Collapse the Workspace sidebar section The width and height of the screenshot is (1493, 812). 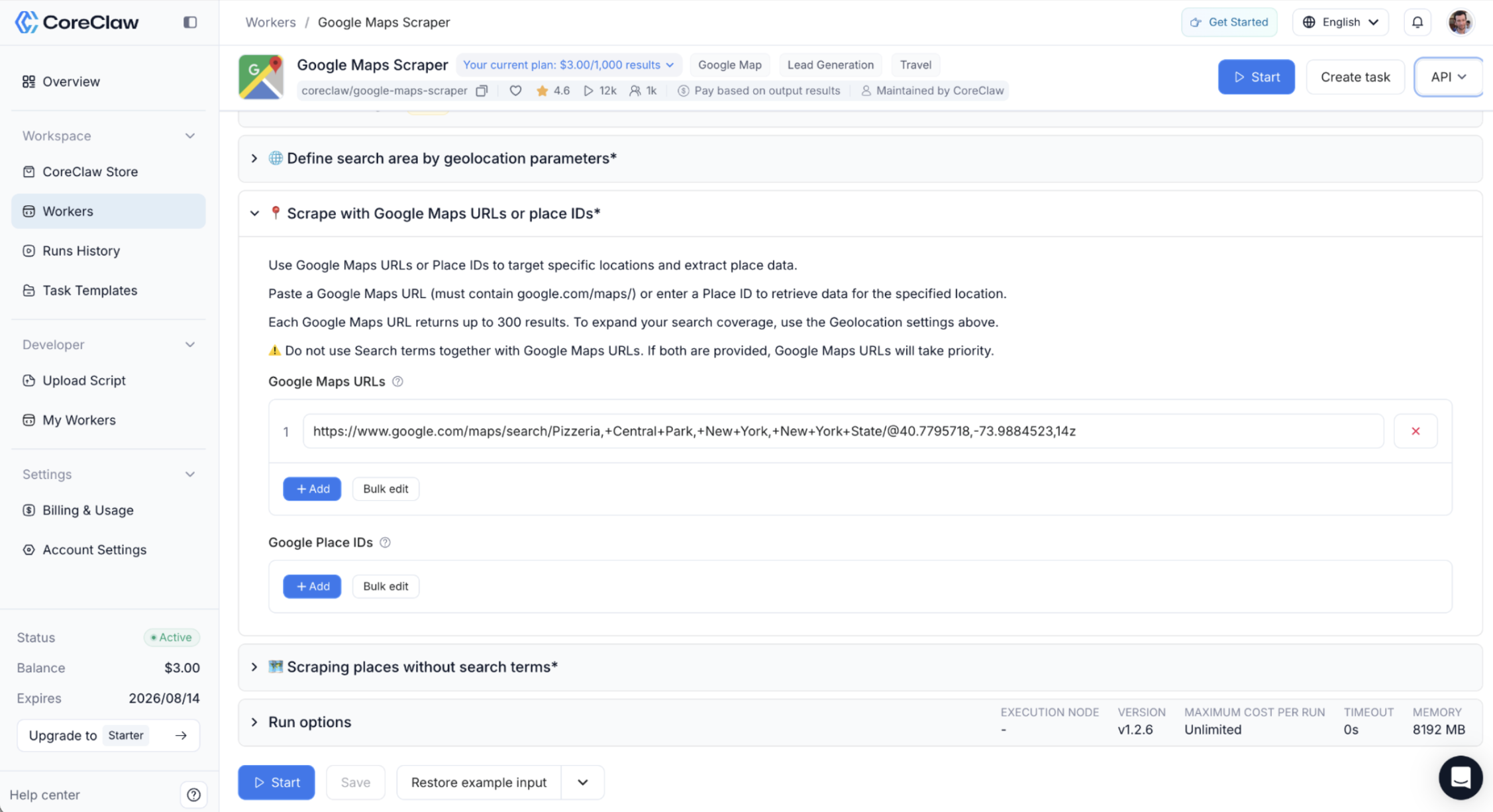point(190,136)
